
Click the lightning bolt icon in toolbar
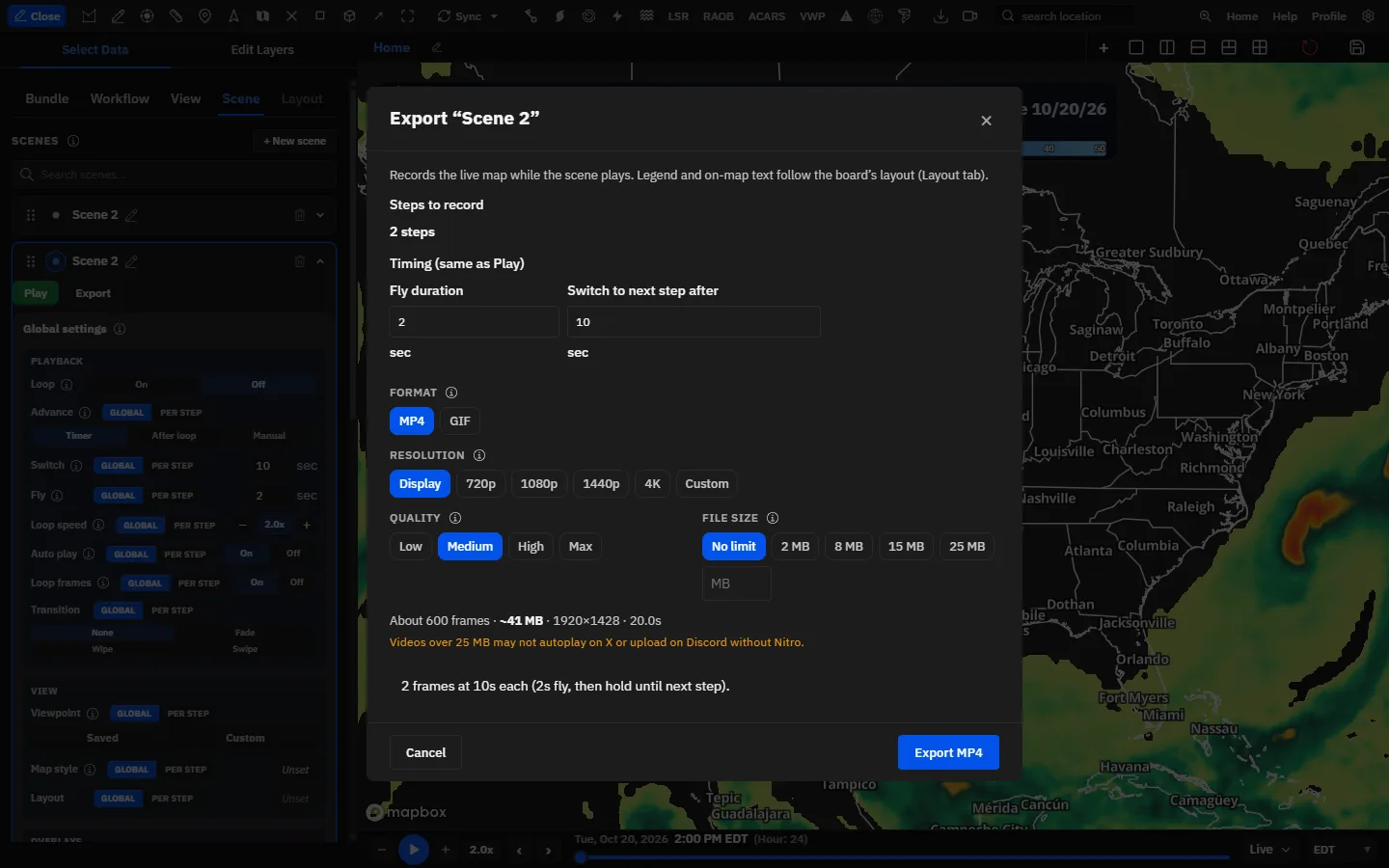tap(617, 16)
